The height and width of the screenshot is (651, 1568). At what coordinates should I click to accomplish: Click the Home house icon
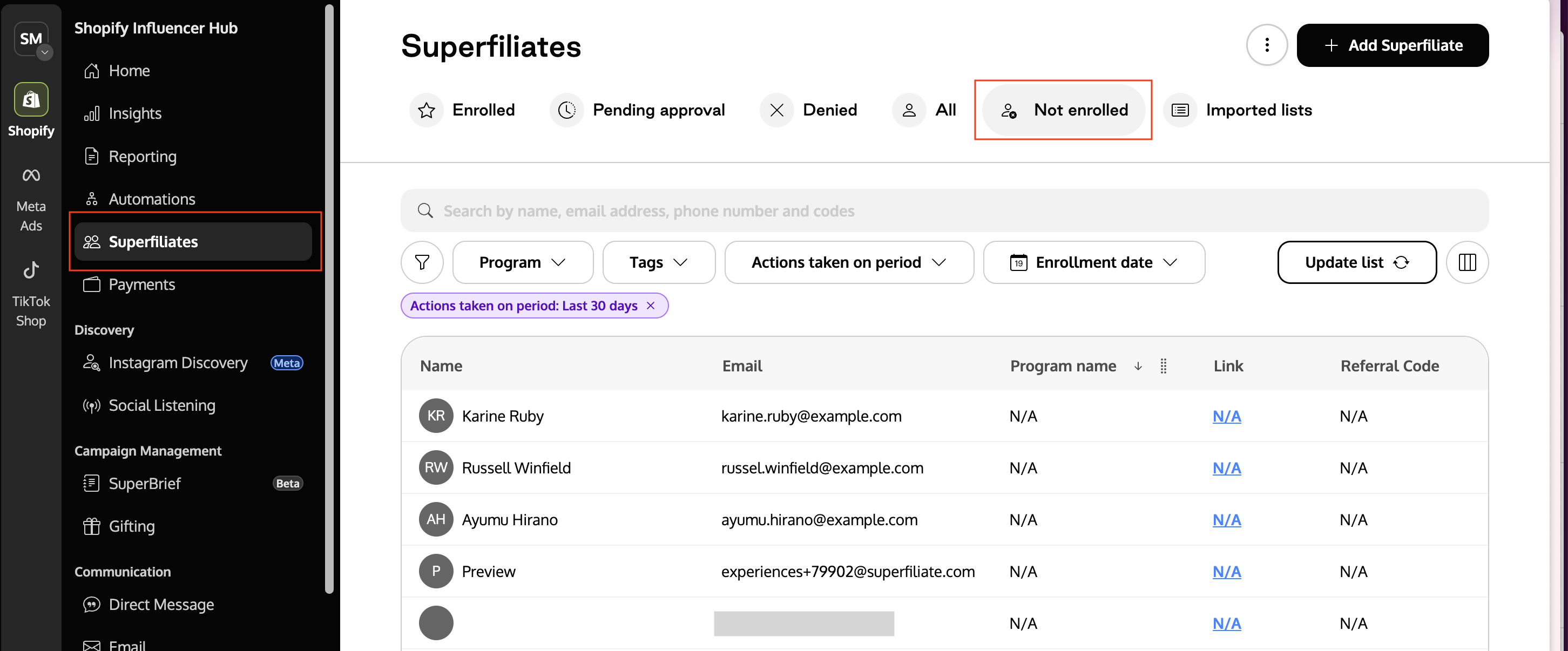(91, 71)
